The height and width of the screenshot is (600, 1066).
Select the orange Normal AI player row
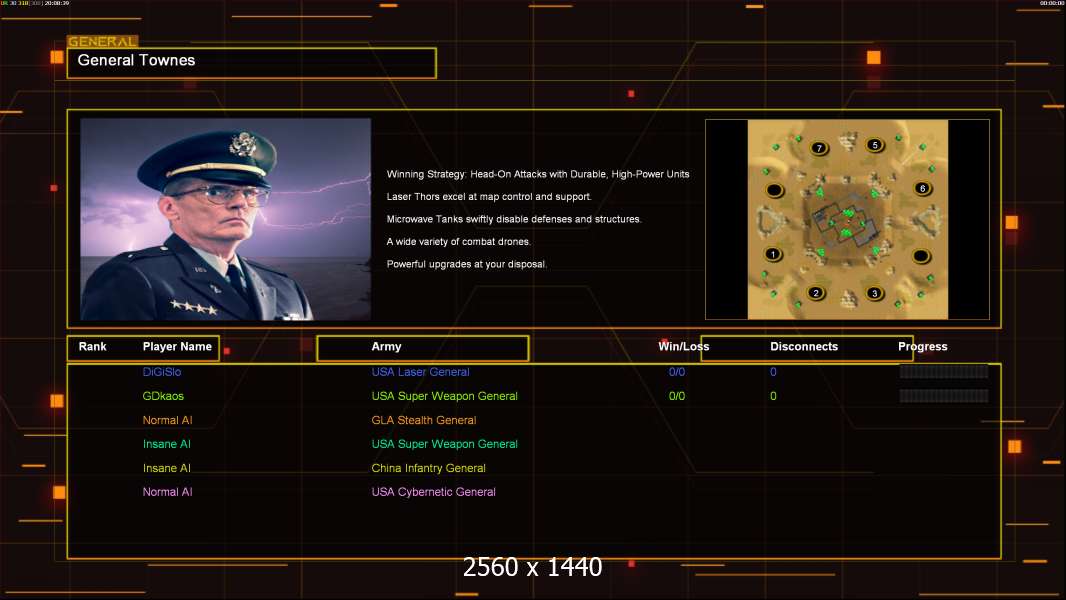coord(534,420)
